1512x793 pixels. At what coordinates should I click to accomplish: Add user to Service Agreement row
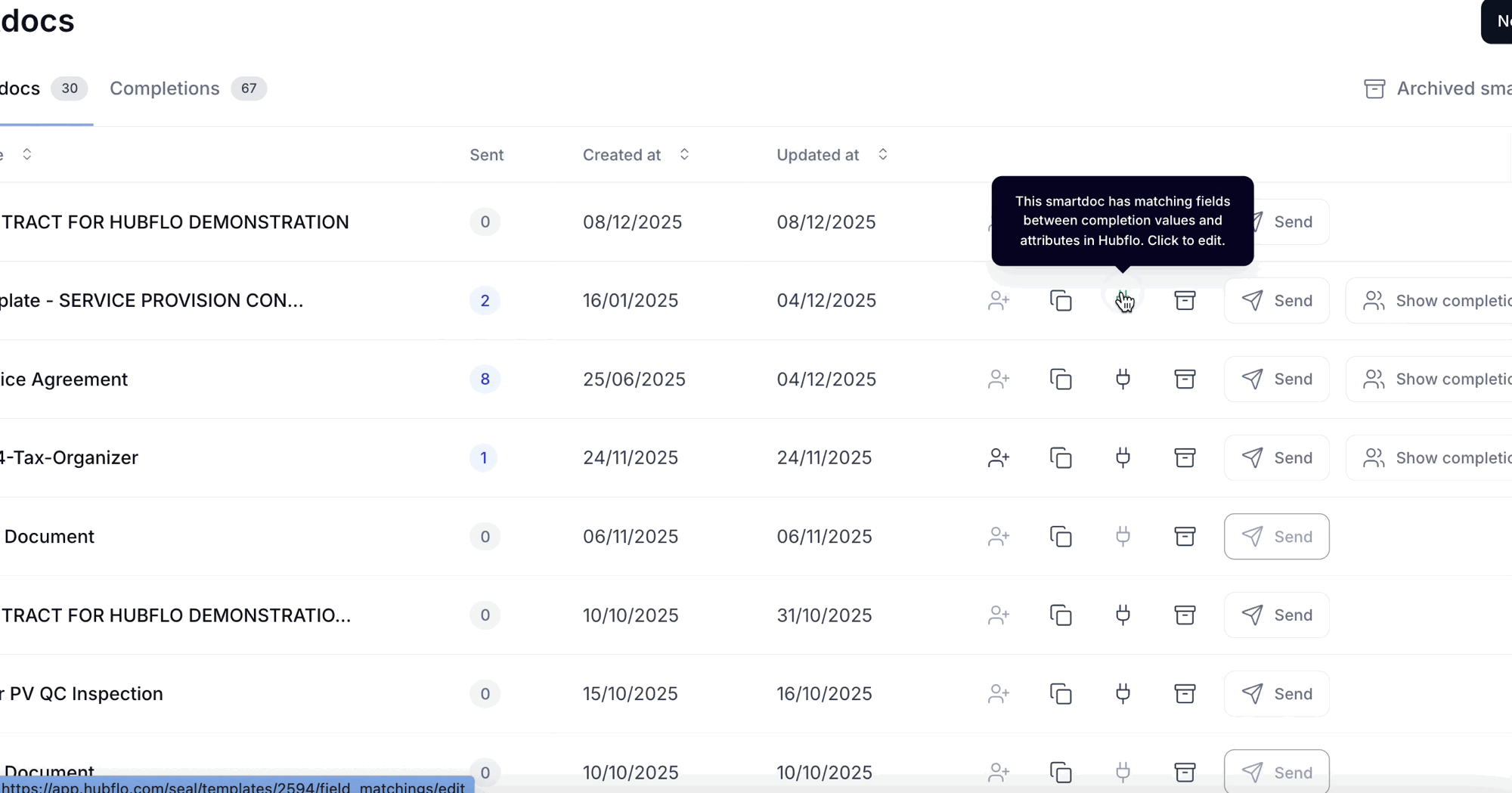point(999,379)
